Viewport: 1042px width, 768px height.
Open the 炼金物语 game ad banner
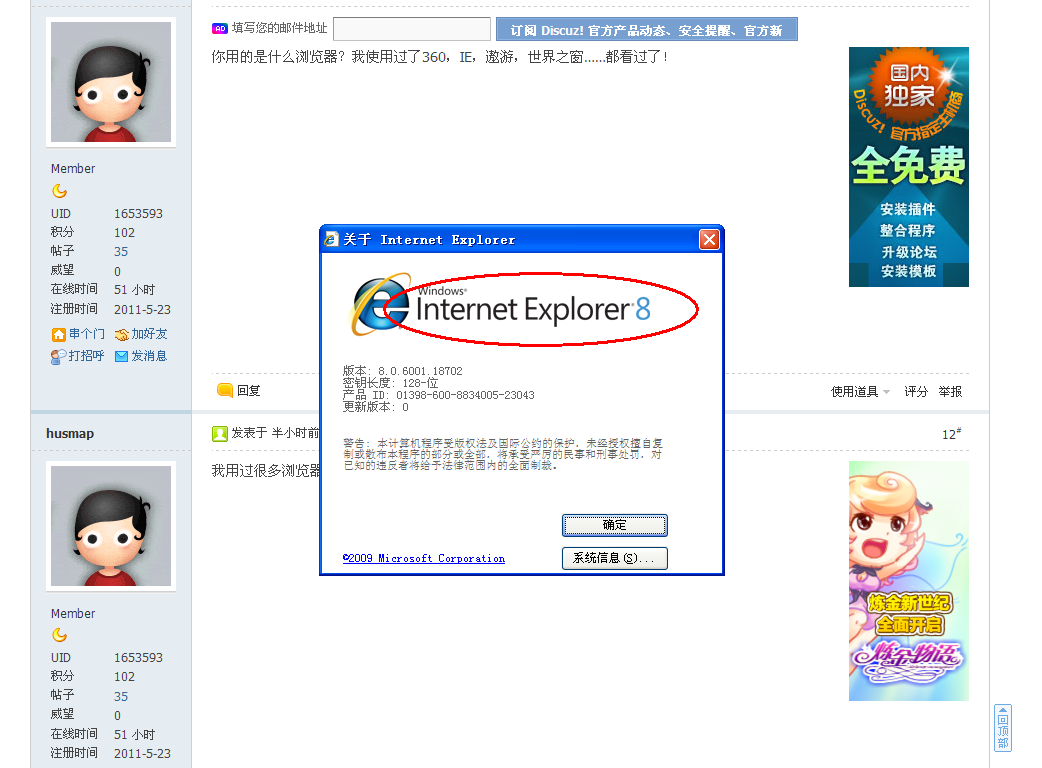(x=908, y=581)
